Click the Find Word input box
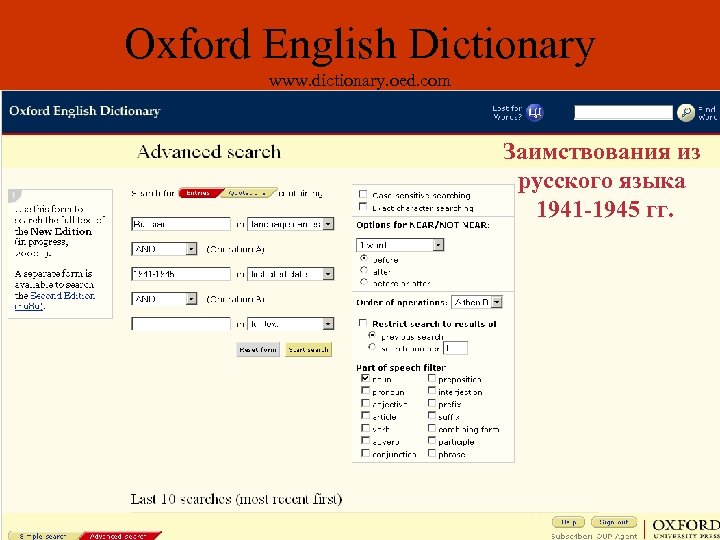Viewport: 720px width, 540px height. (x=623, y=112)
